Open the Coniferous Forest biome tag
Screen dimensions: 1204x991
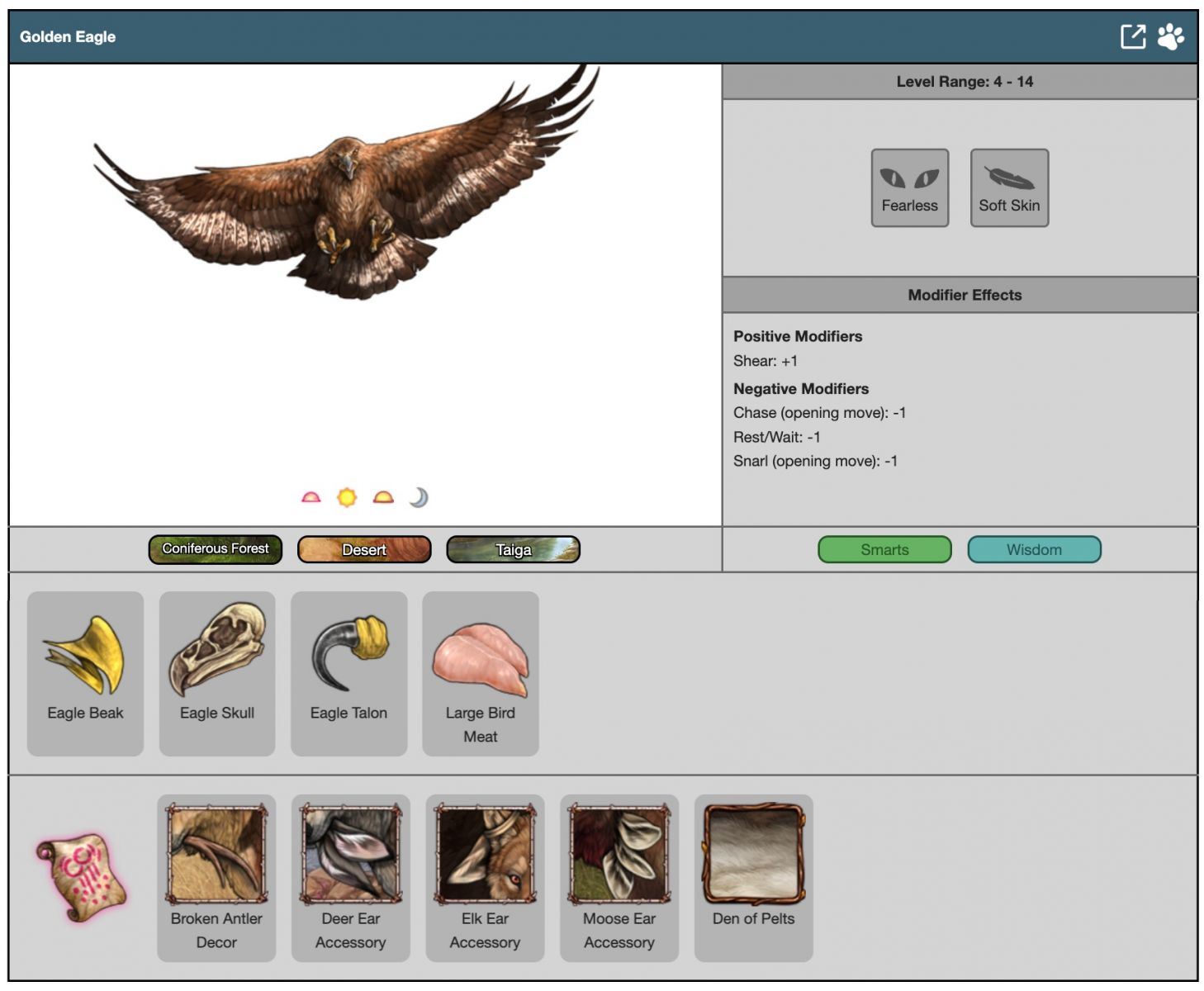(216, 549)
